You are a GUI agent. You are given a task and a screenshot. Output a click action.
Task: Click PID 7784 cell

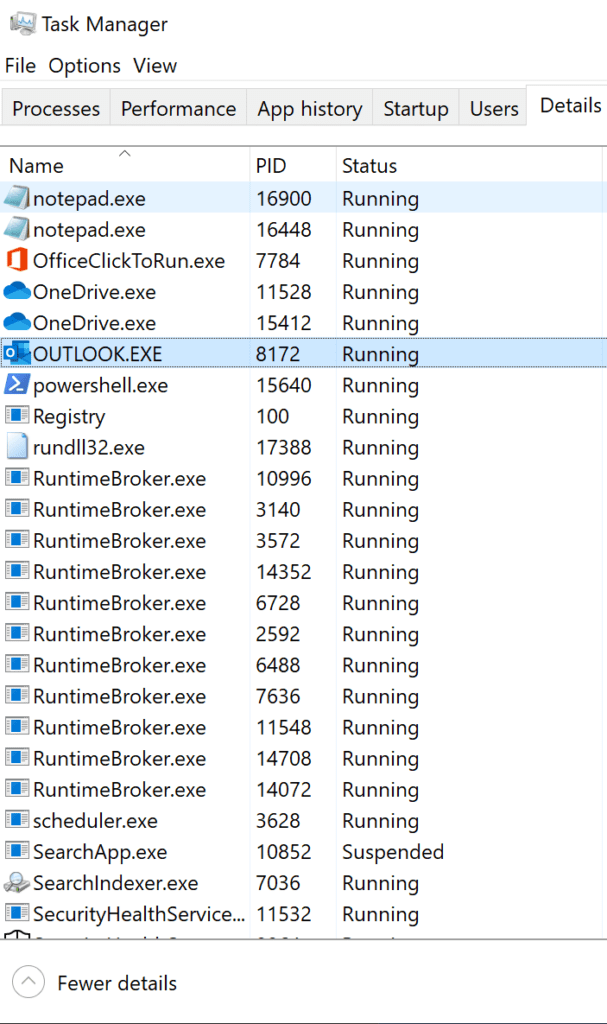(x=278, y=261)
